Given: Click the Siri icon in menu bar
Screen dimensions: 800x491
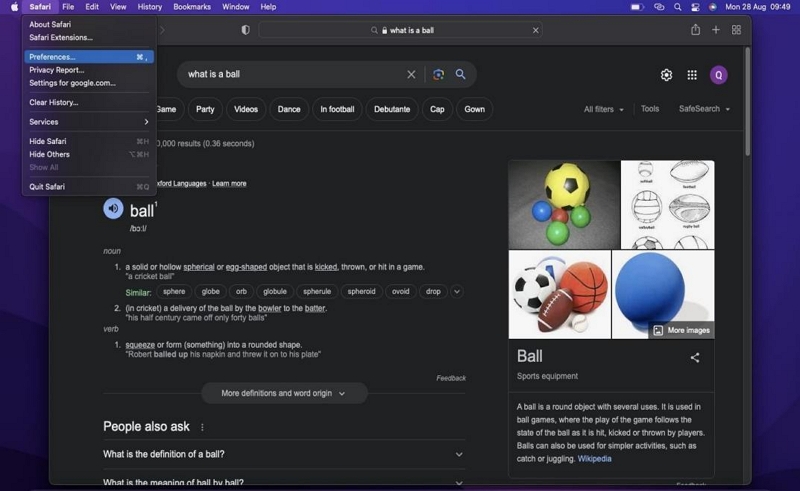Looking at the screenshot, I should [713, 7].
